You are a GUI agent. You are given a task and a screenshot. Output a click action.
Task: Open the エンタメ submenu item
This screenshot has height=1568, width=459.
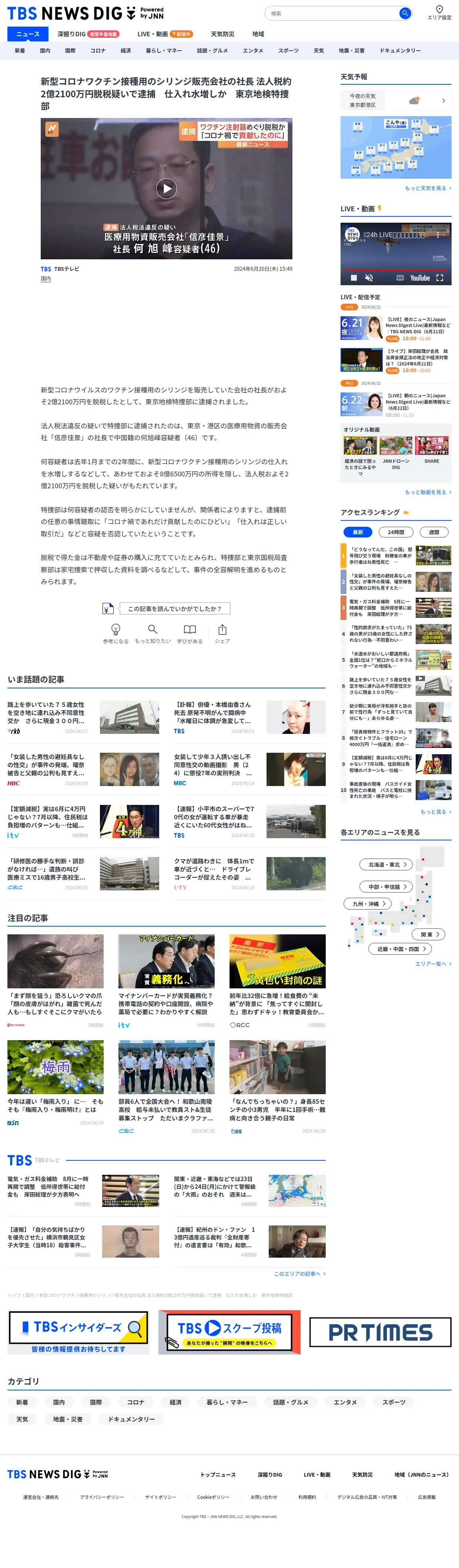coord(253,51)
